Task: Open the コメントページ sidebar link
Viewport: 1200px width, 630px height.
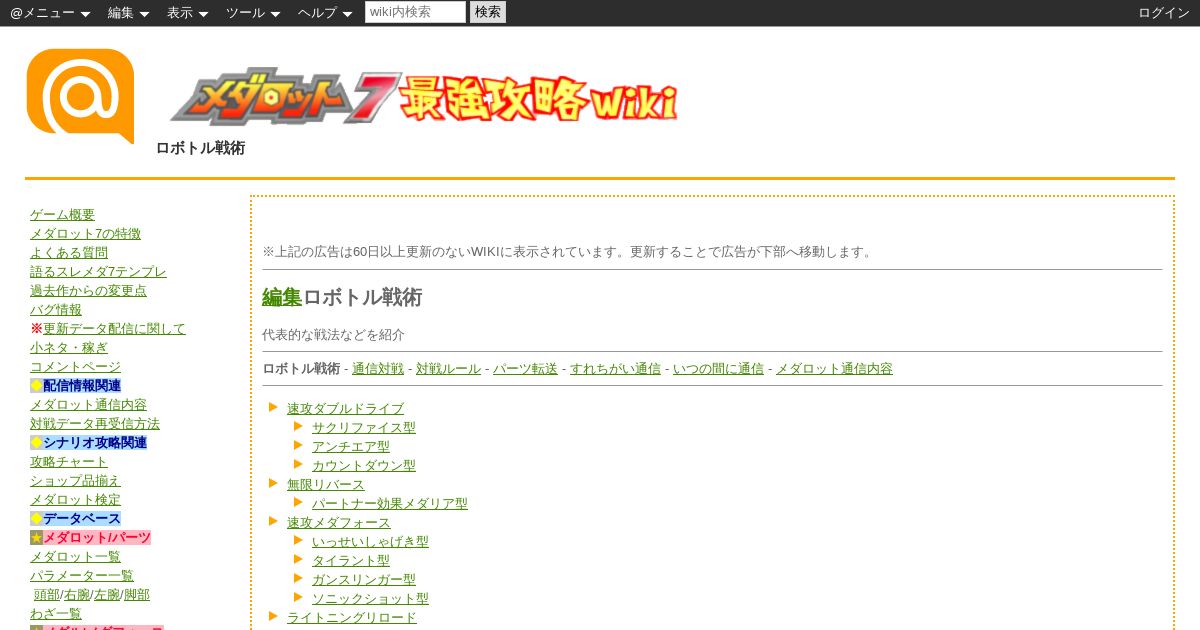Action: [x=75, y=367]
